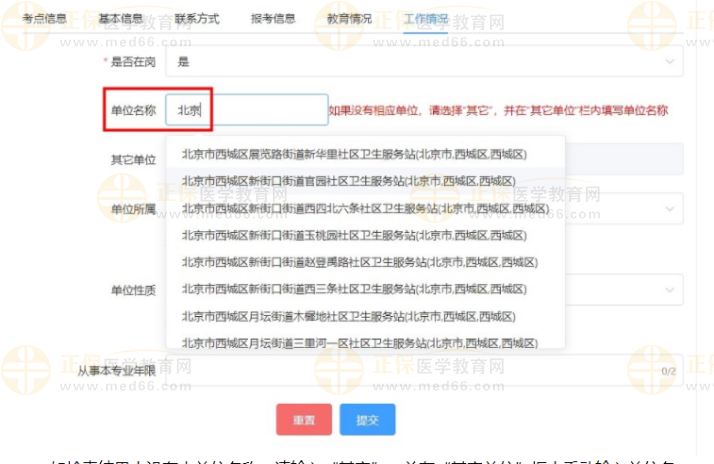Expand the 单位性质 dropdown arrow
Viewport: 714px width, 464px height.
(669, 290)
